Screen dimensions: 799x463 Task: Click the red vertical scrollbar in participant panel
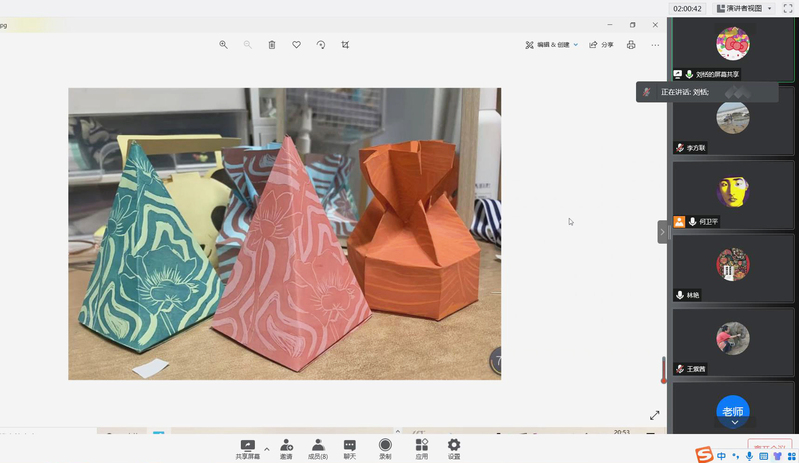coord(663,370)
